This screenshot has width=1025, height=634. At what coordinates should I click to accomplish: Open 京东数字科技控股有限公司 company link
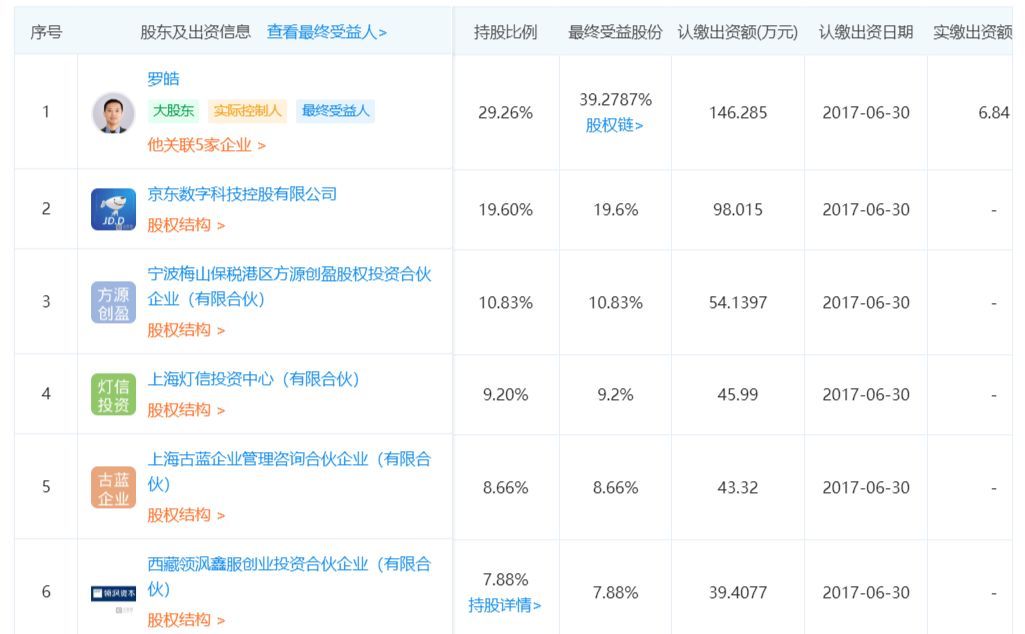tap(242, 193)
